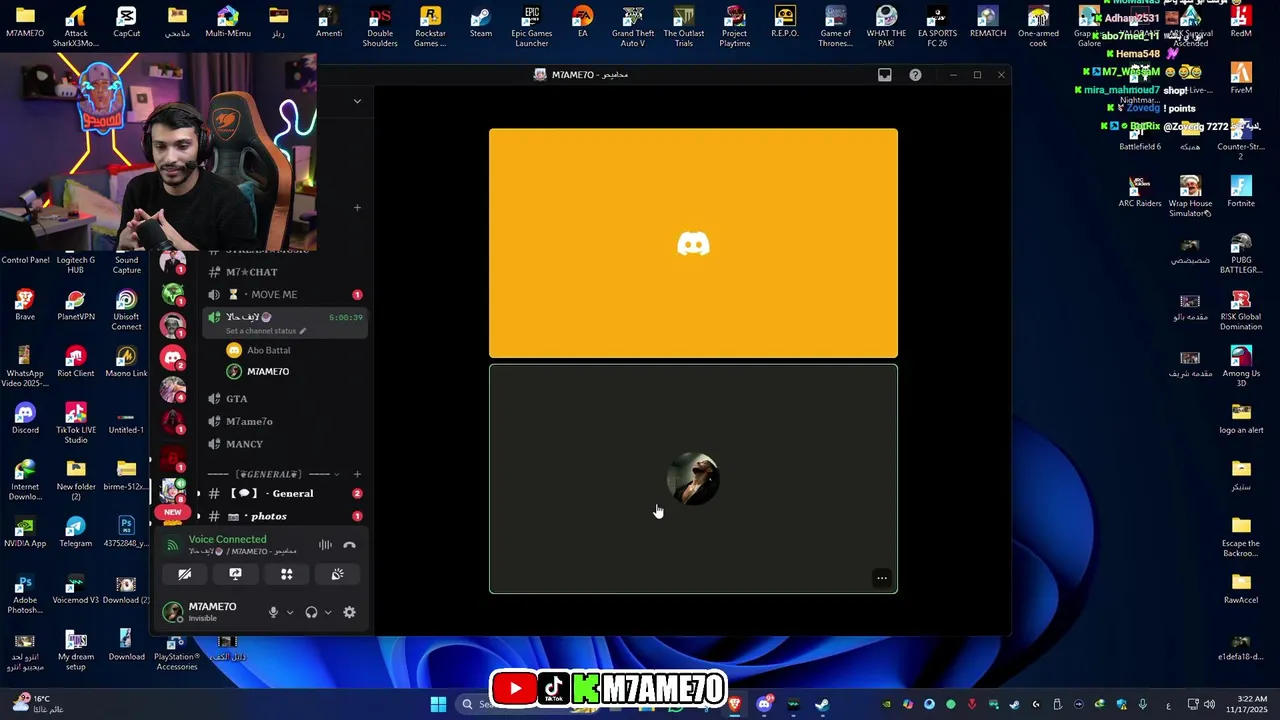The width and height of the screenshot is (1280, 720).
Task: Open Windows Start menu
Action: pos(438,704)
